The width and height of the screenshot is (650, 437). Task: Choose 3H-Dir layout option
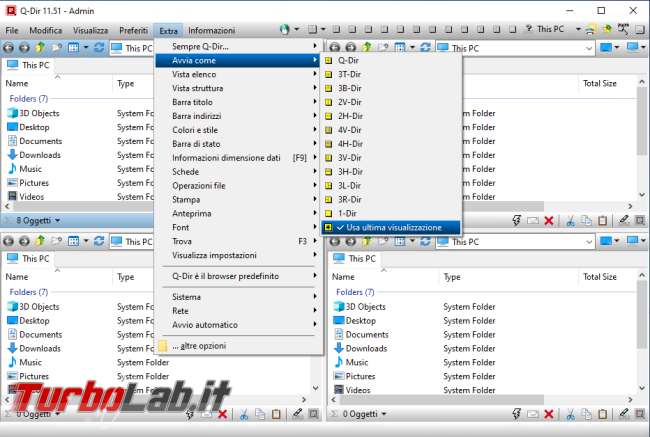coord(391,172)
